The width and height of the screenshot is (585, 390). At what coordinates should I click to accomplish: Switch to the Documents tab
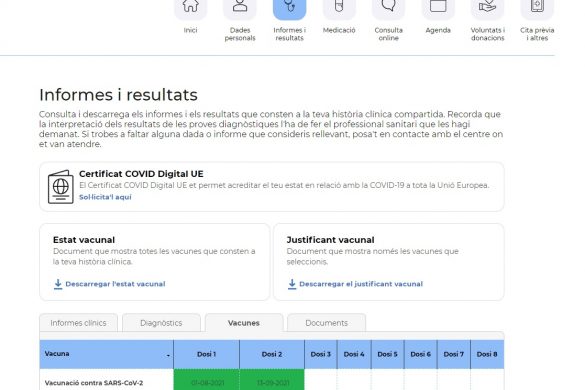(x=326, y=323)
